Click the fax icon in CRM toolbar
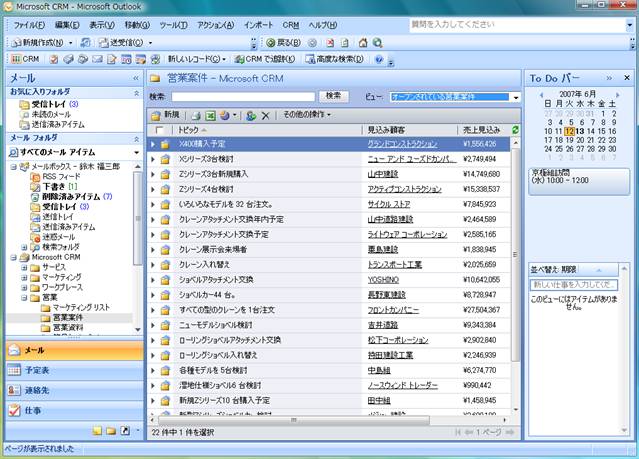This screenshot has width=639, height=459. pyautogui.click(x=68, y=60)
